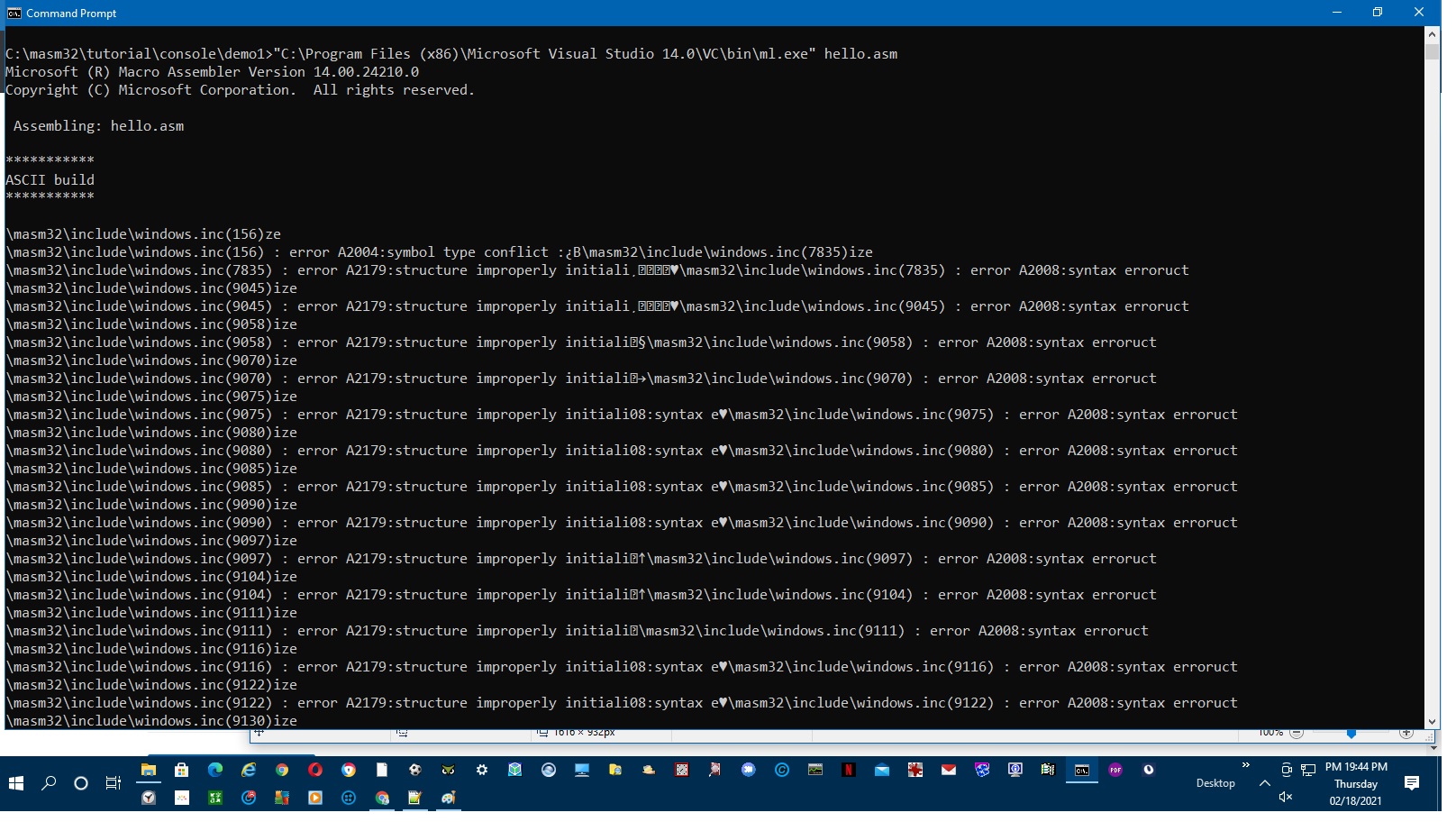Open Task View button
The width and height of the screenshot is (1456, 840).
click(114, 783)
